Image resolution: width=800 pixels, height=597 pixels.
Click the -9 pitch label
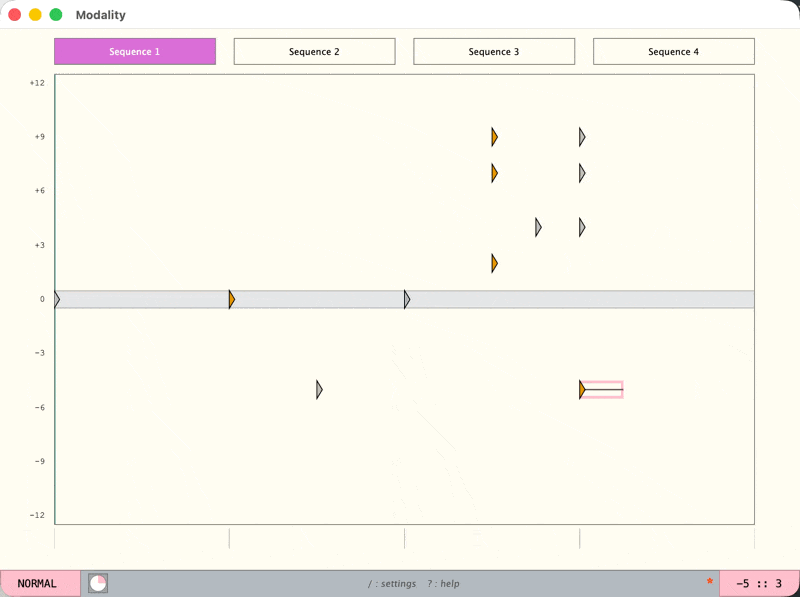(x=40, y=461)
